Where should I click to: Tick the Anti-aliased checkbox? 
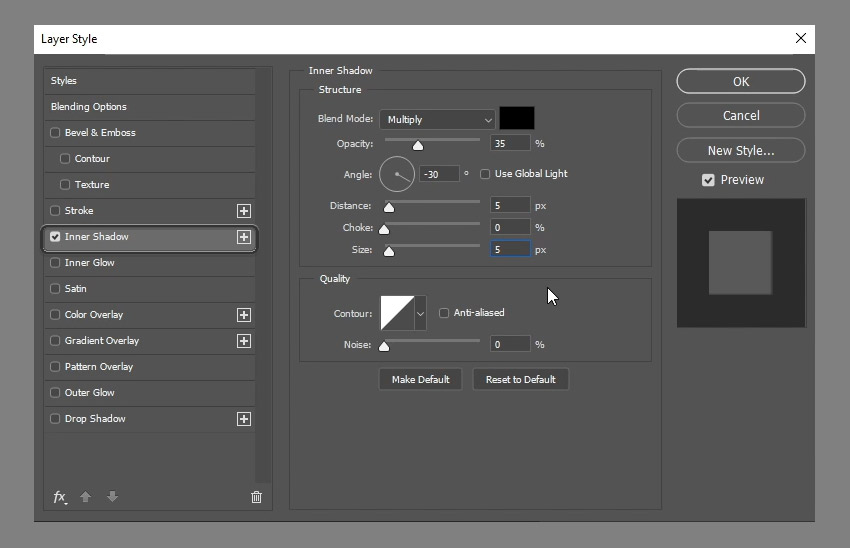tap(444, 313)
